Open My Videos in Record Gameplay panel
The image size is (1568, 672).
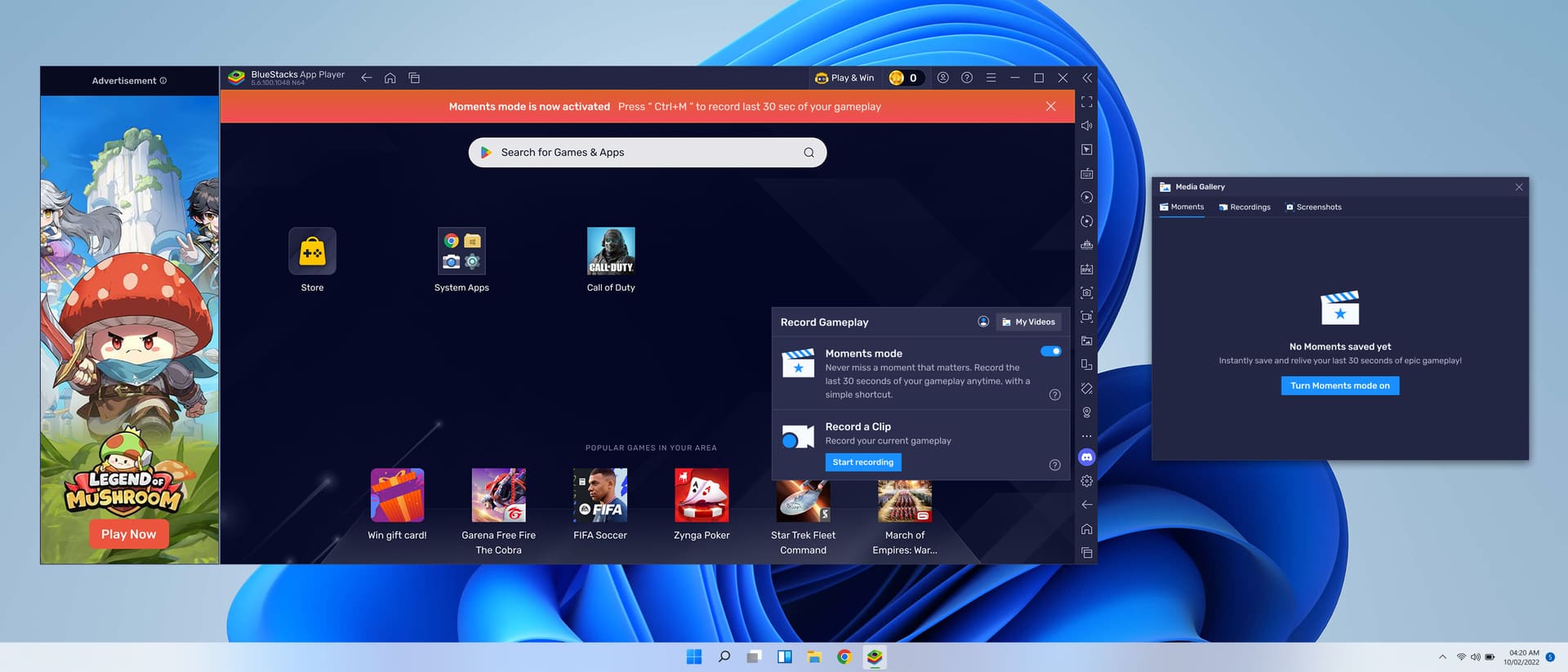pyautogui.click(x=1028, y=322)
